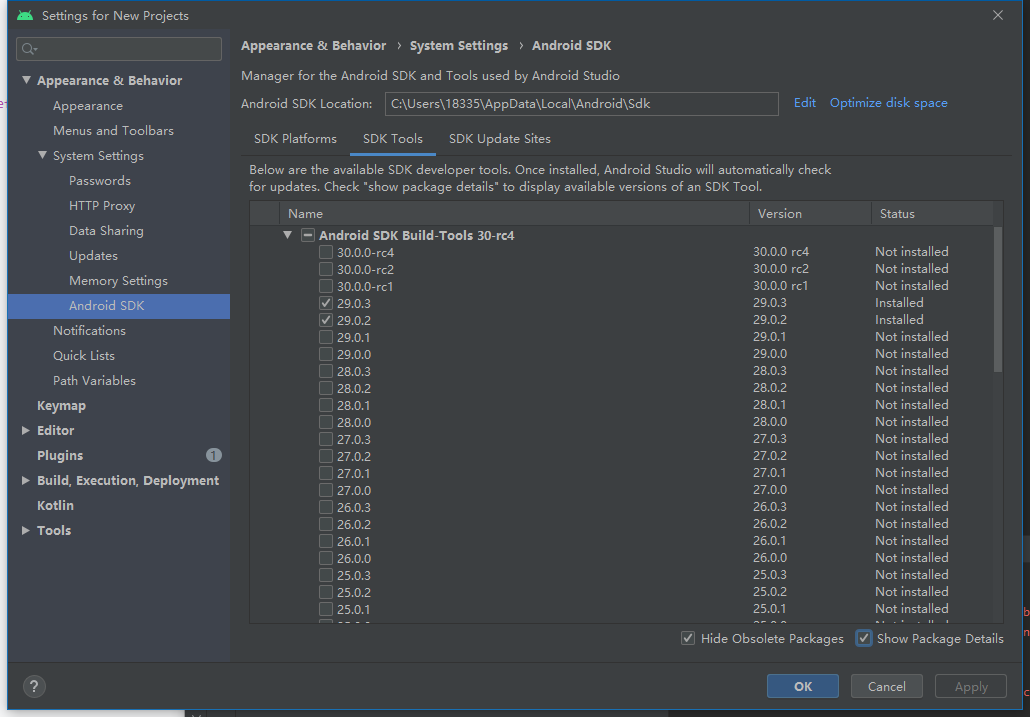The image size is (1030, 717).
Task: Click the Appearance & Behavior breadcrumb
Action: [313, 46]
